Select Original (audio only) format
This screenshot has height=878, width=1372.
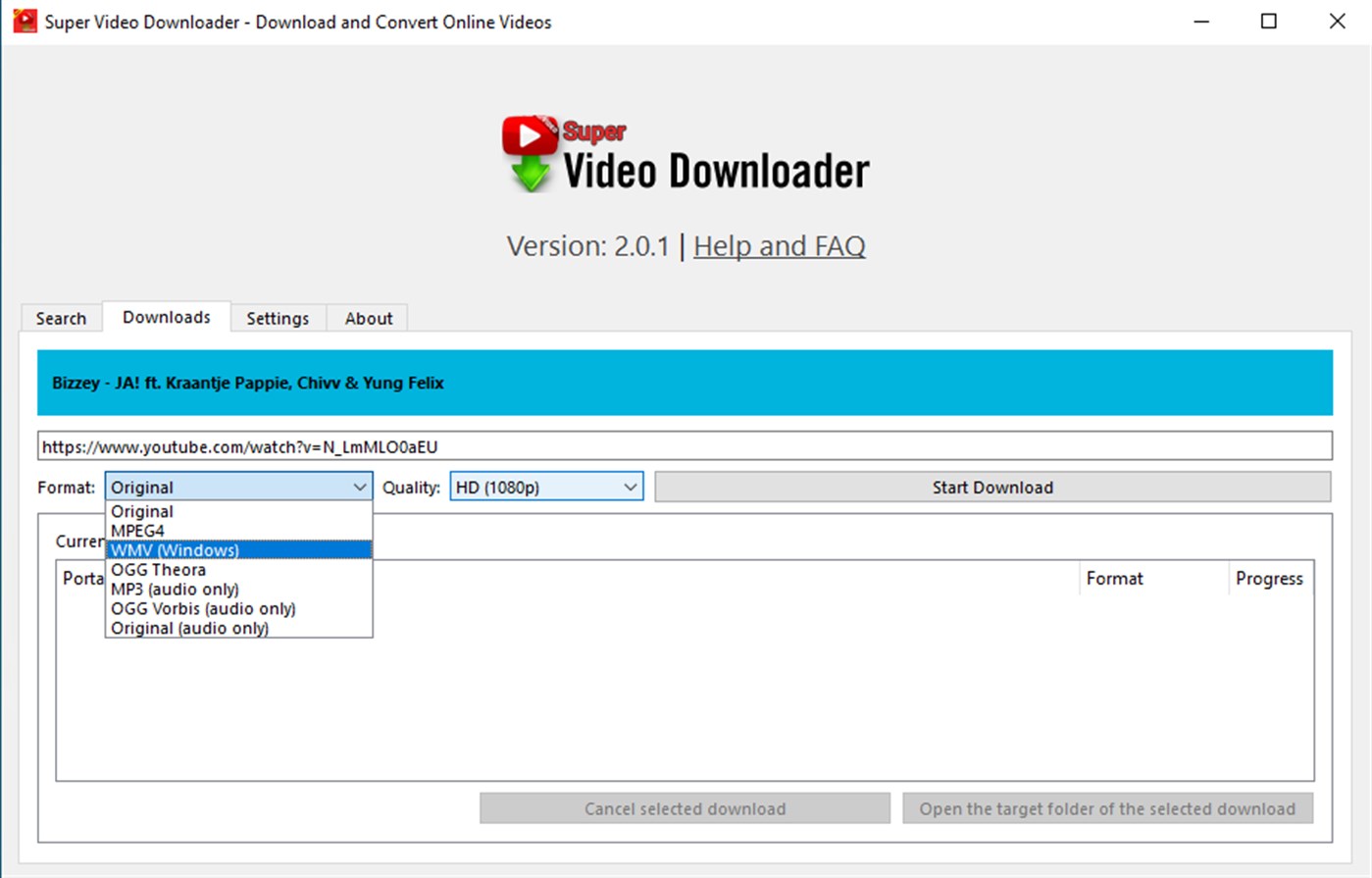pos(238,628)
